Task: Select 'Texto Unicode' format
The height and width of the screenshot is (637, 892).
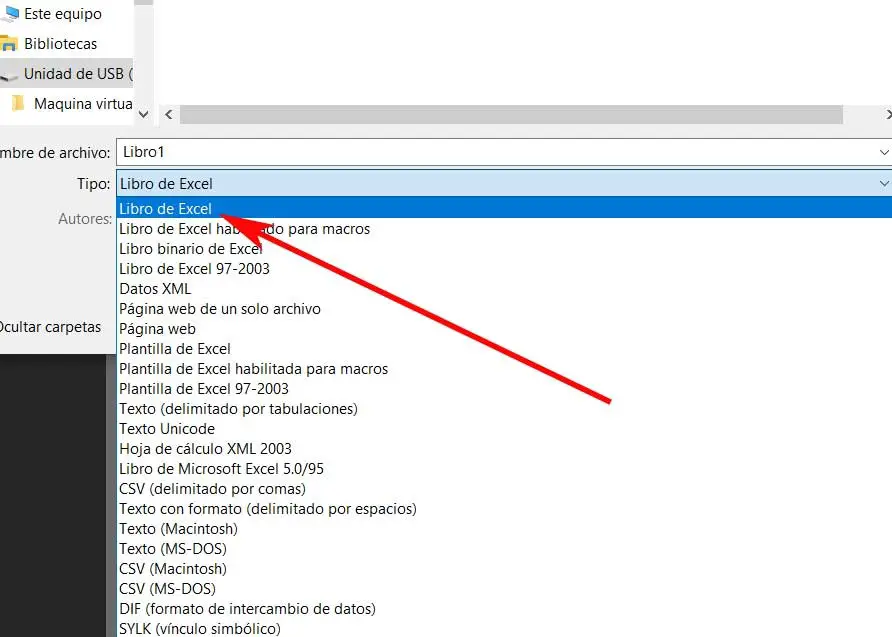Action: pyautogui.click(x=167, y=428)
